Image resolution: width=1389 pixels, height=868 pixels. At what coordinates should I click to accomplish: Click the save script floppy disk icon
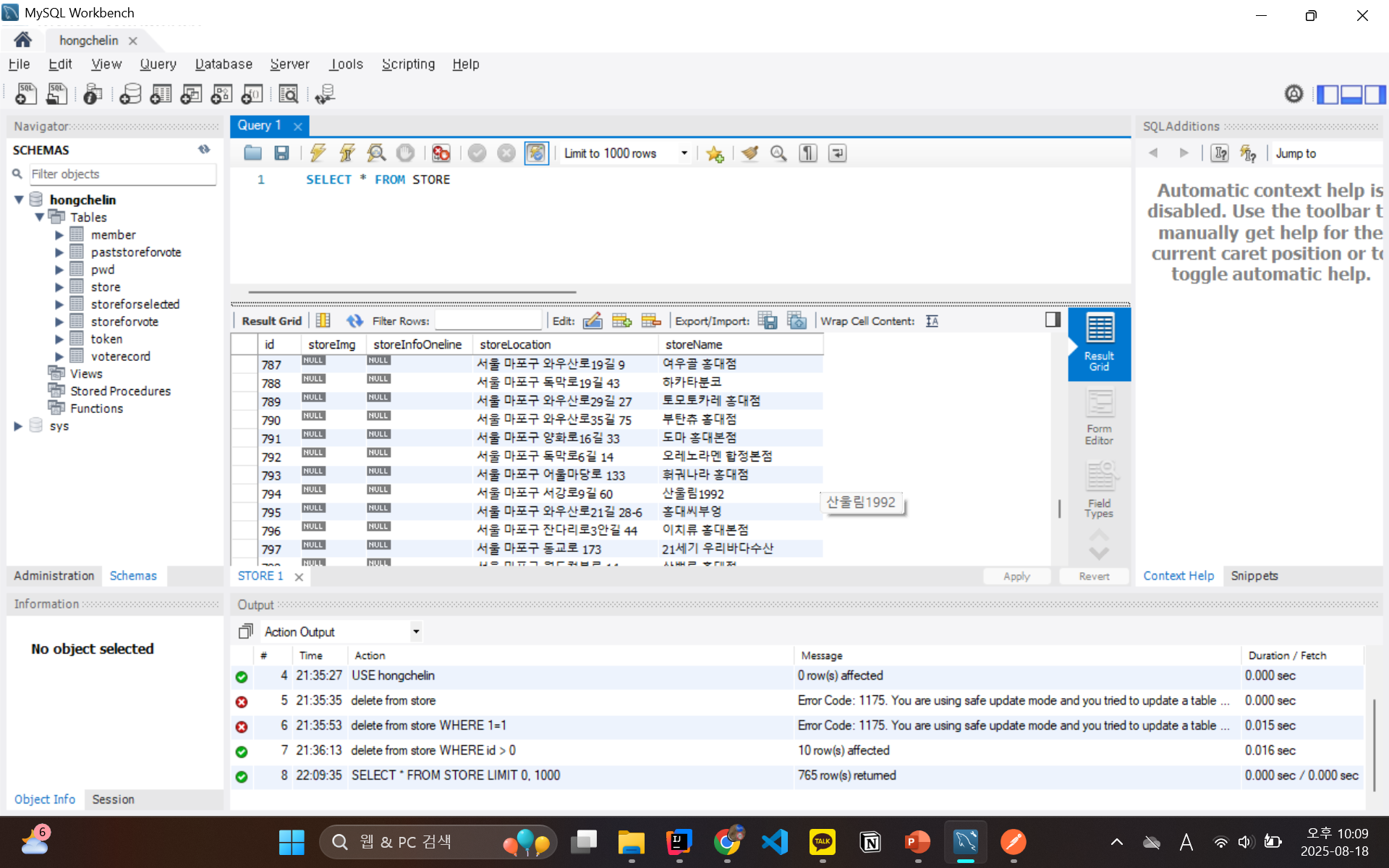pyautogui.click(x=281, y=153)
